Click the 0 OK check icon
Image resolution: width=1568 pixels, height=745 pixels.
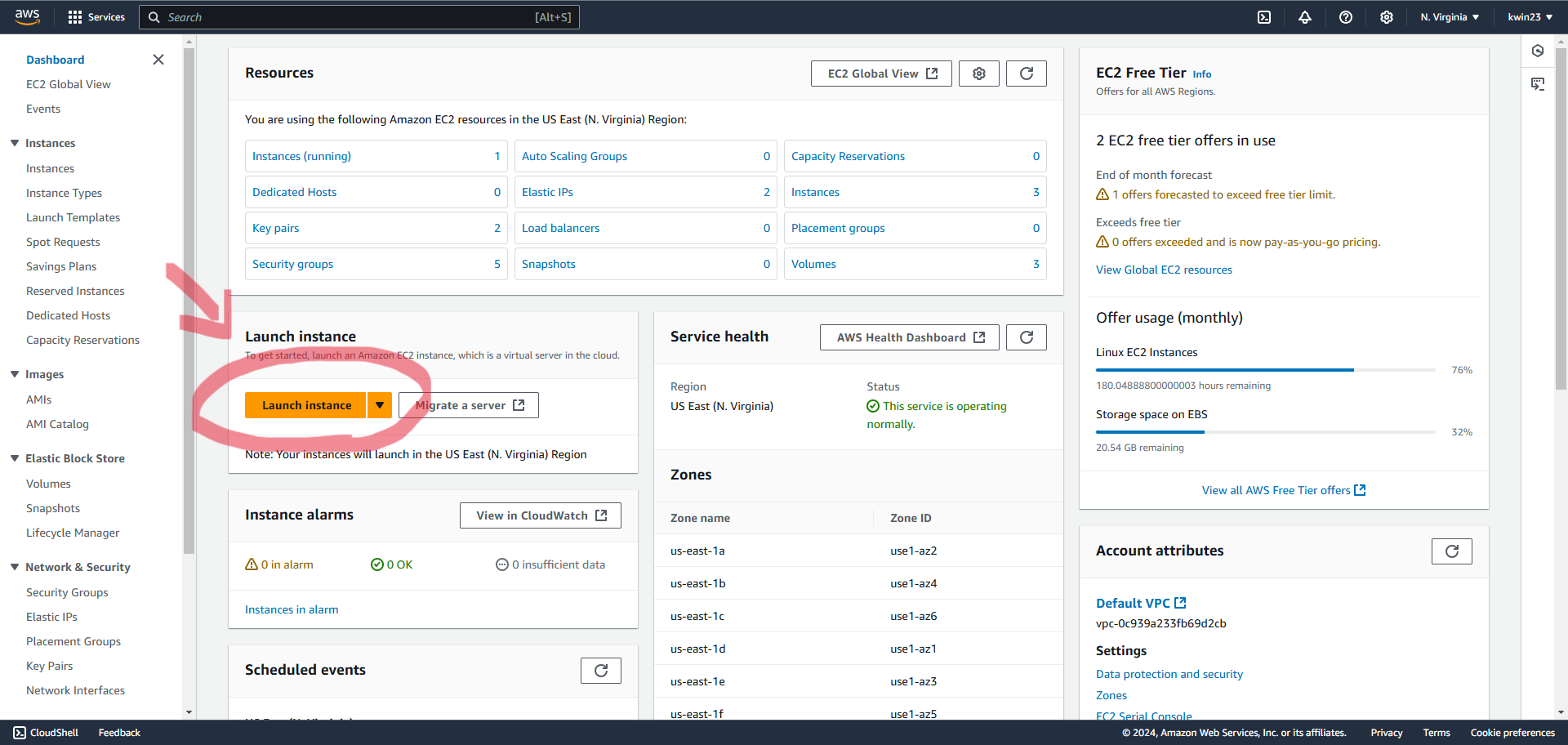click(x=377, y=564)
